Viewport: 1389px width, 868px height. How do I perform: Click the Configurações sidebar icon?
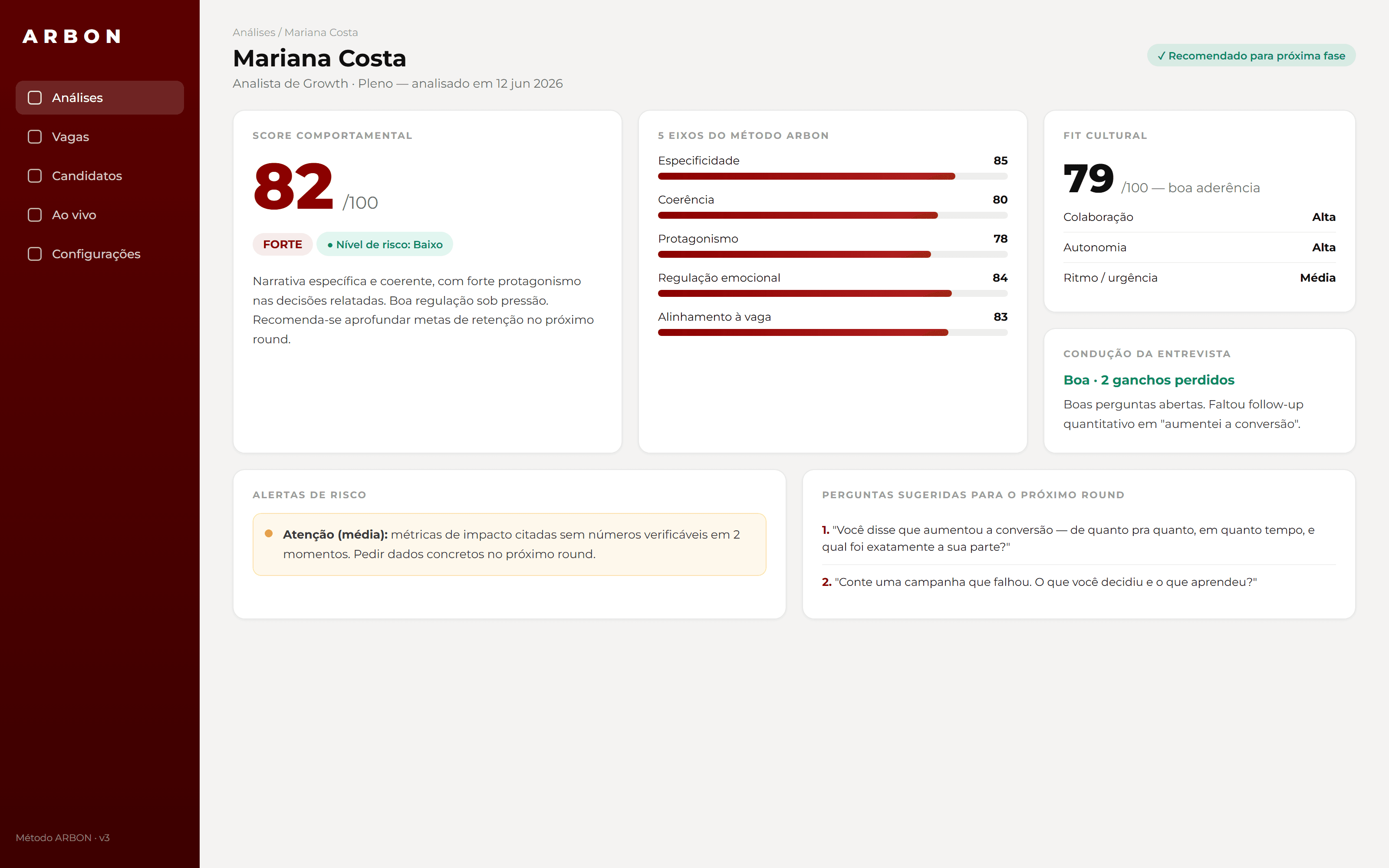pyautogui.click(x=35, y=254)
